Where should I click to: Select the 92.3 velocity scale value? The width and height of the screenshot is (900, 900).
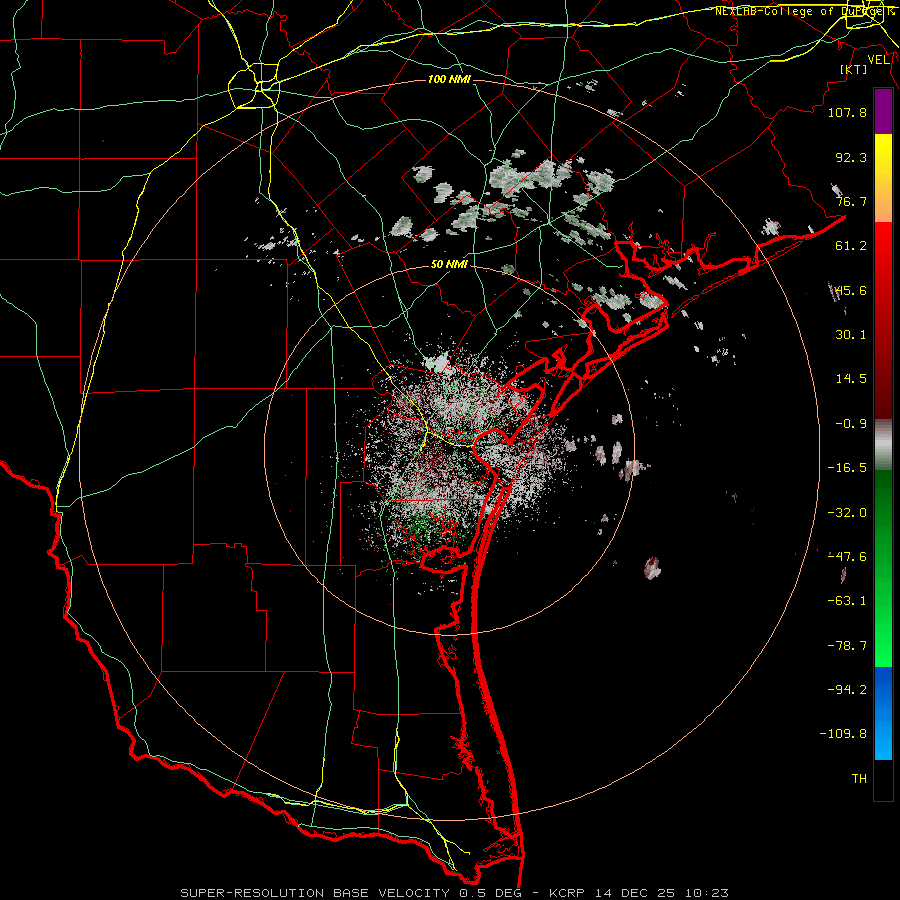pyautogui.click(x=851, y=157)
